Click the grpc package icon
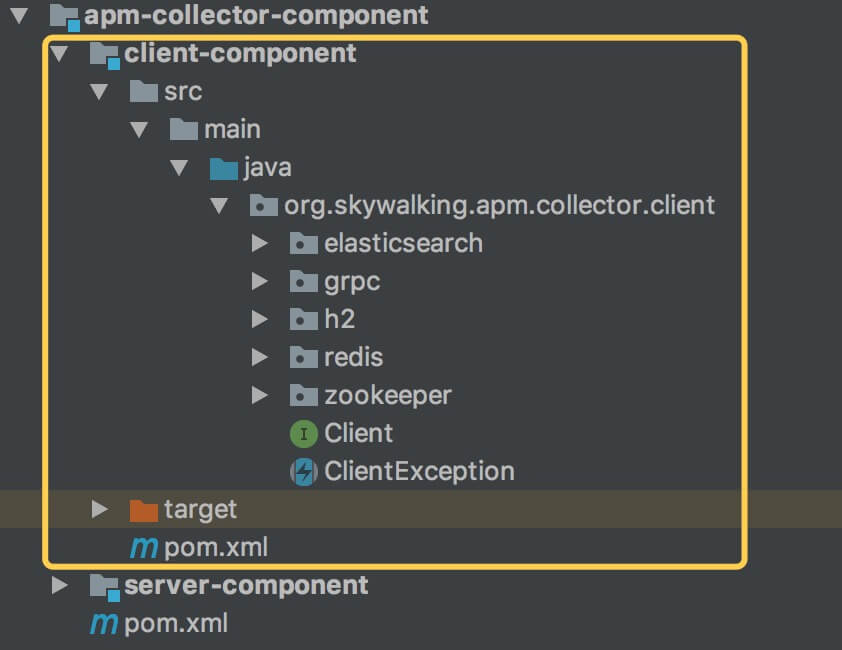842x650 pixels. click(304, 282)
